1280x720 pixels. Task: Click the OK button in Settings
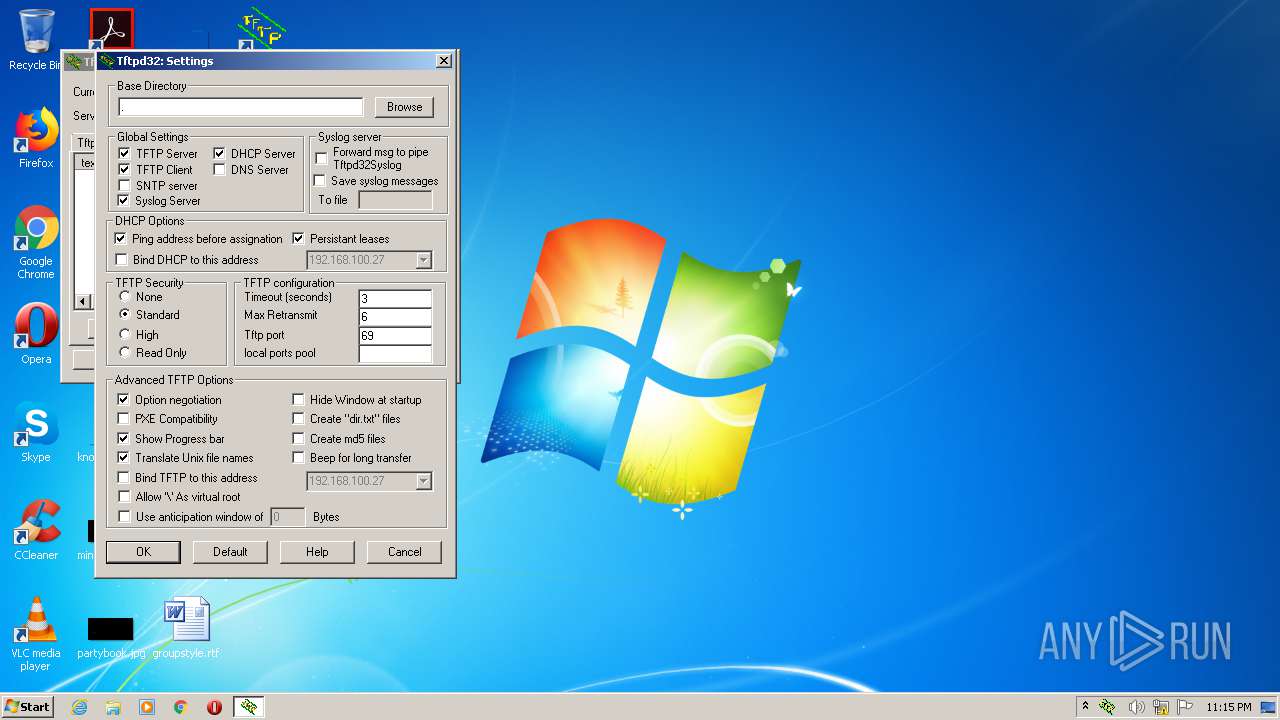(143, 552)
